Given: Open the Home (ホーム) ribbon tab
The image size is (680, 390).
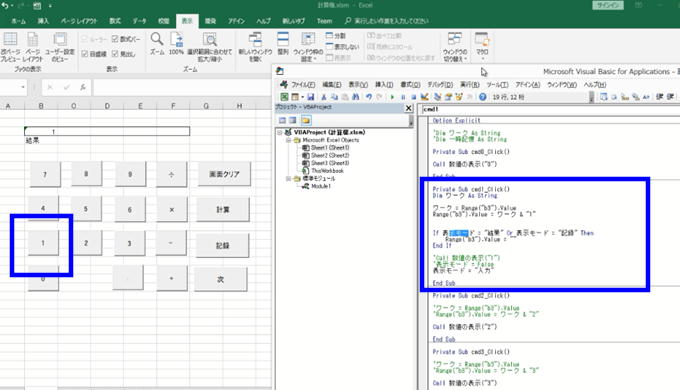Looking at the screenshot, I should pos(18,21).
